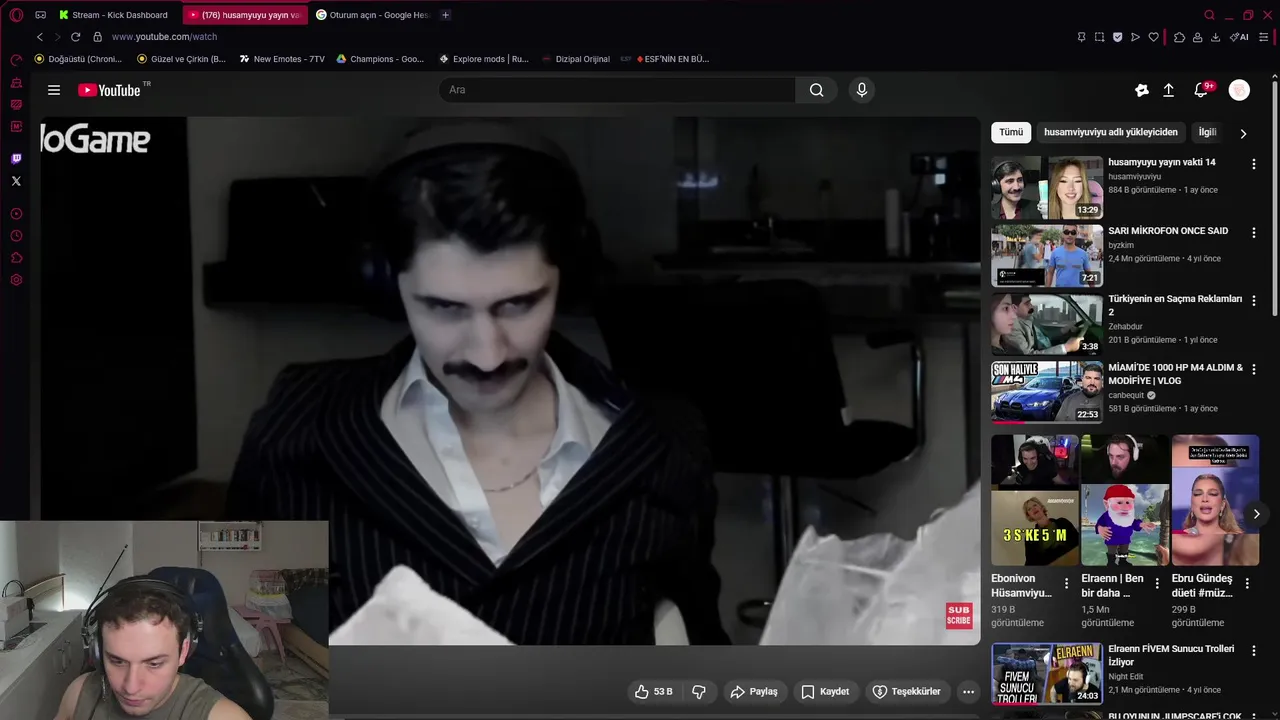Reload the page with the refresh icon
The height and width of the screenshot is (720, 1280).
(x=75, y=37)
